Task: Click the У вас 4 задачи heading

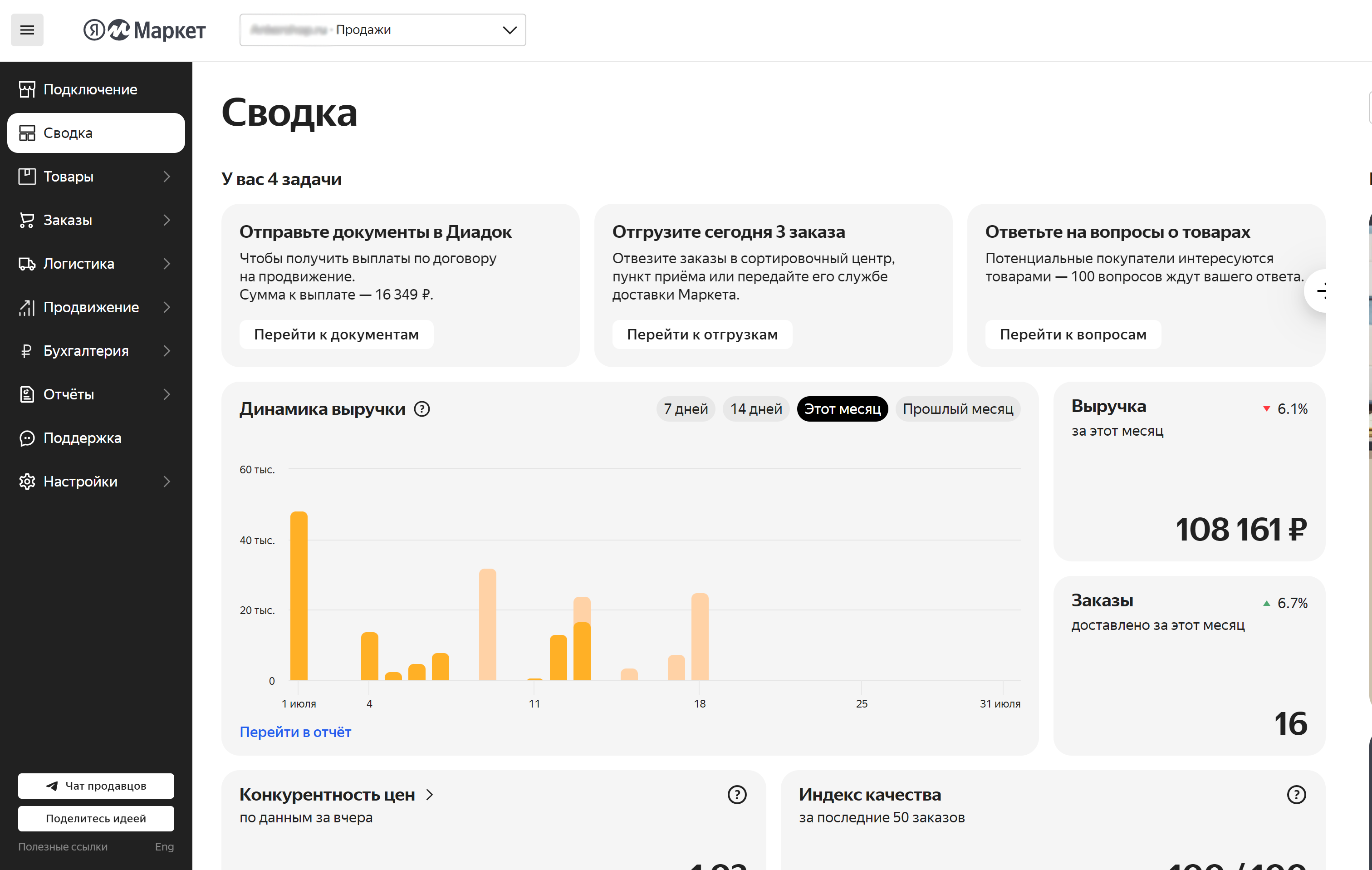Action: pyautogui.click(x=281, y=179)
